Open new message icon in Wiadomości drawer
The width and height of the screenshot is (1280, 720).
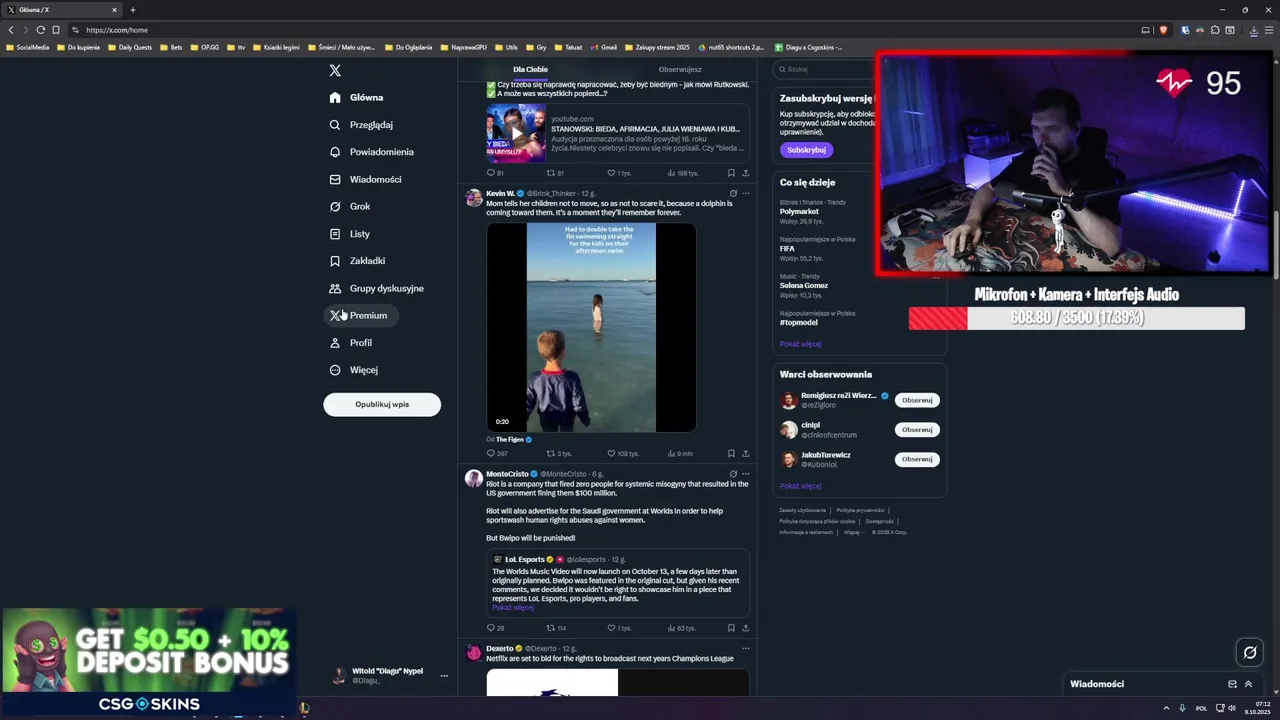click(x=1232, y=684)
